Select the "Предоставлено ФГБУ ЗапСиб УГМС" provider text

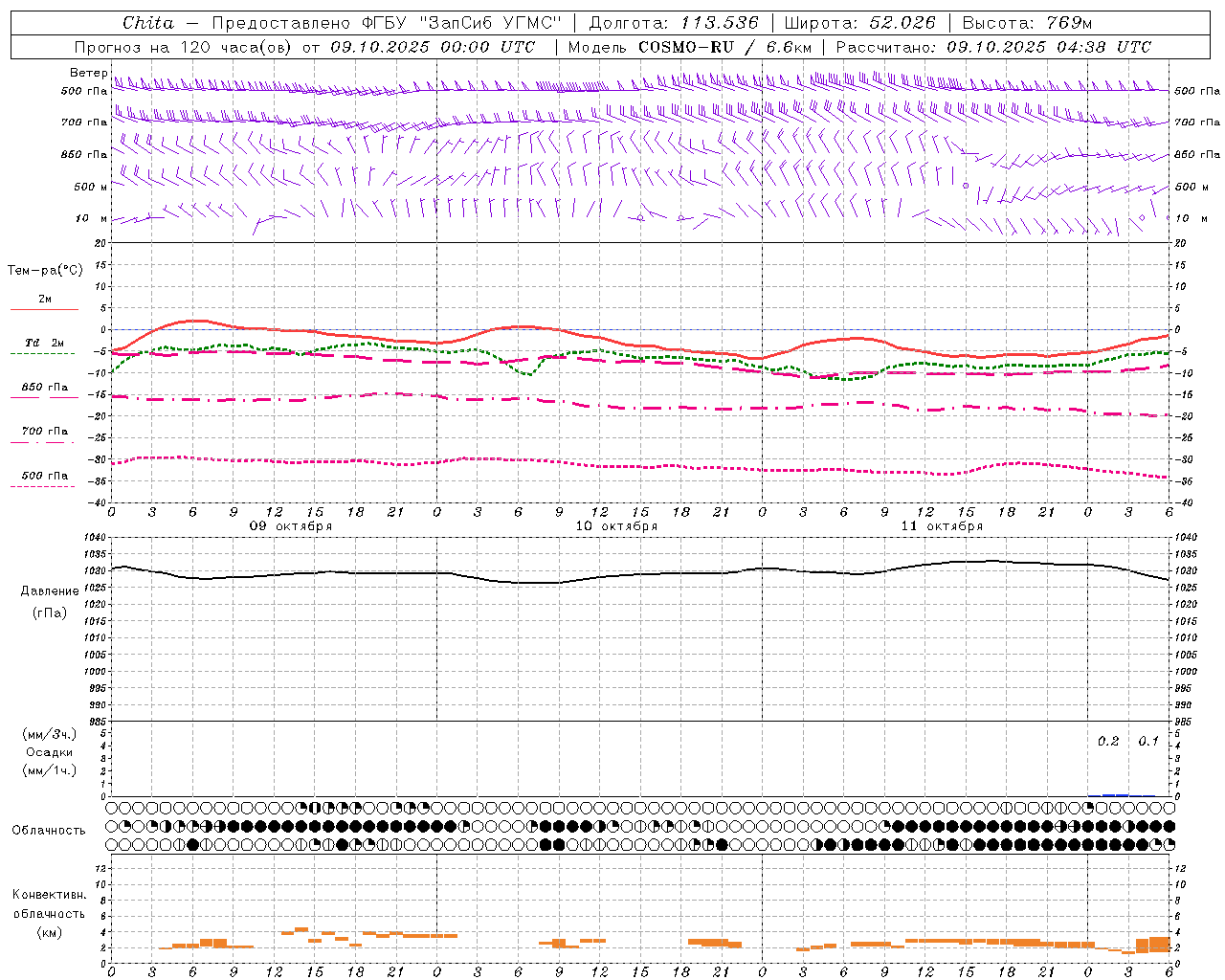[x=387, y=23]
